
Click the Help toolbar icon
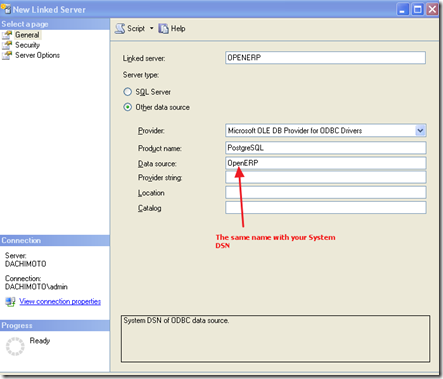click(163, 29)
